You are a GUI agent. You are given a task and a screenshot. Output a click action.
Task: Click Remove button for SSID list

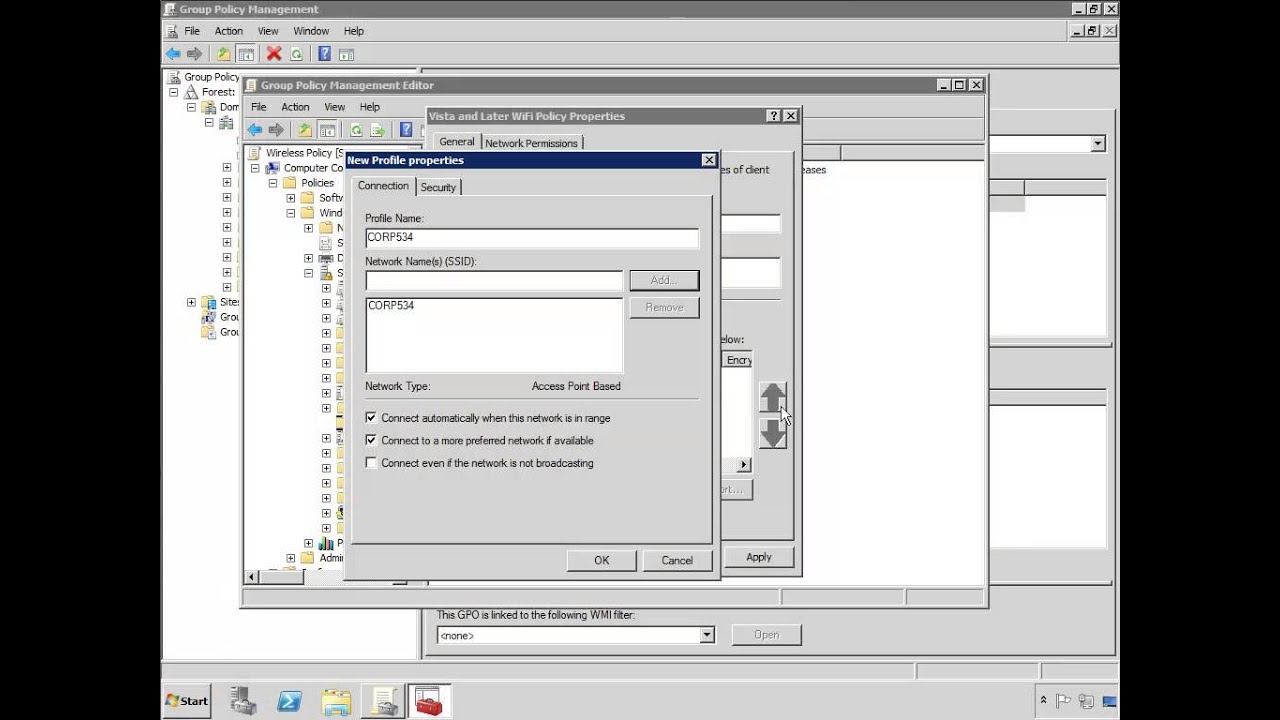point(664,308)
